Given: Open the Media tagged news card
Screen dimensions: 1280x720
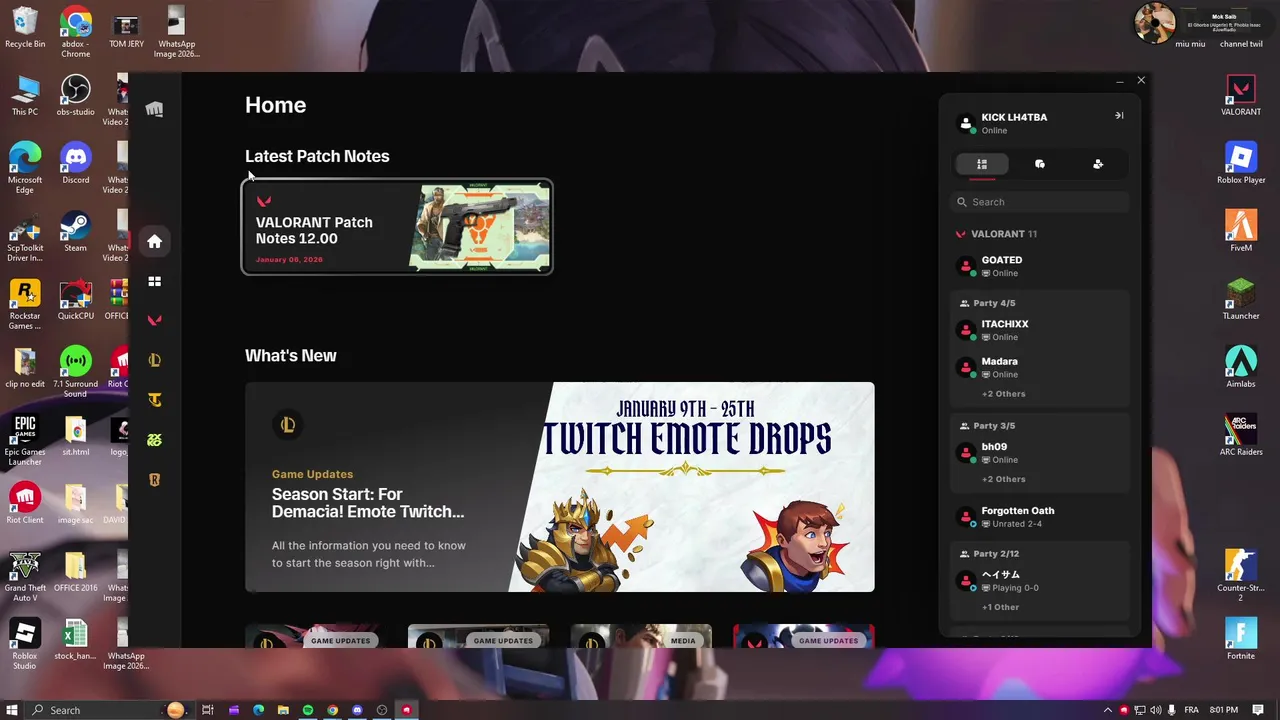Looking at the screenshot, I should point(641,636).
